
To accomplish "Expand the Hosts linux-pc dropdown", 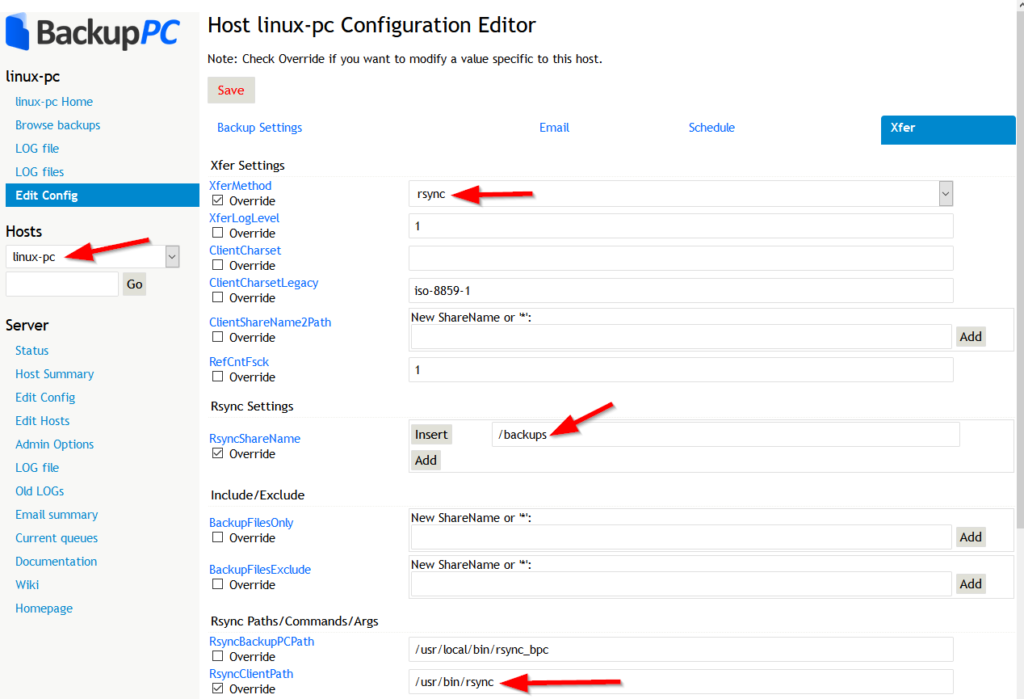I will 92,257.
